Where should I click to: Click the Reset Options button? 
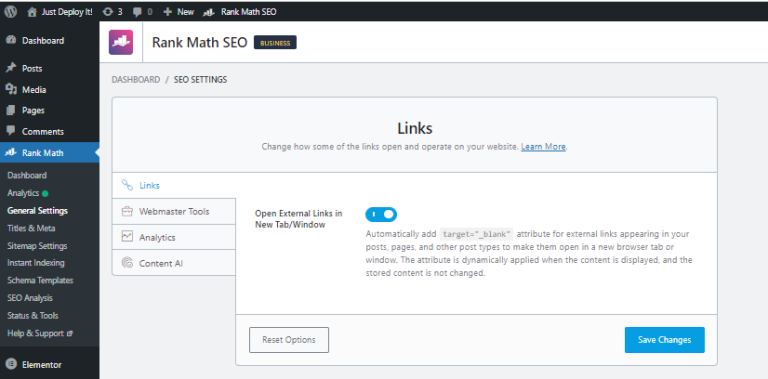point(289,340)
